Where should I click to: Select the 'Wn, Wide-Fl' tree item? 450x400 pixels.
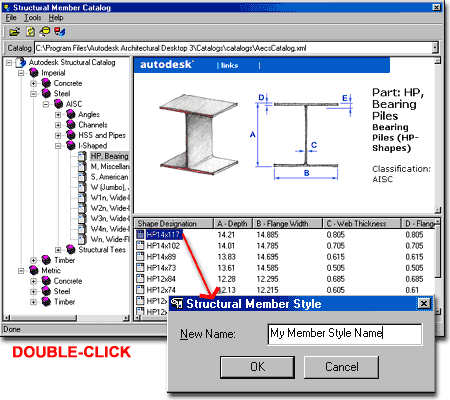tap(110, 239)
